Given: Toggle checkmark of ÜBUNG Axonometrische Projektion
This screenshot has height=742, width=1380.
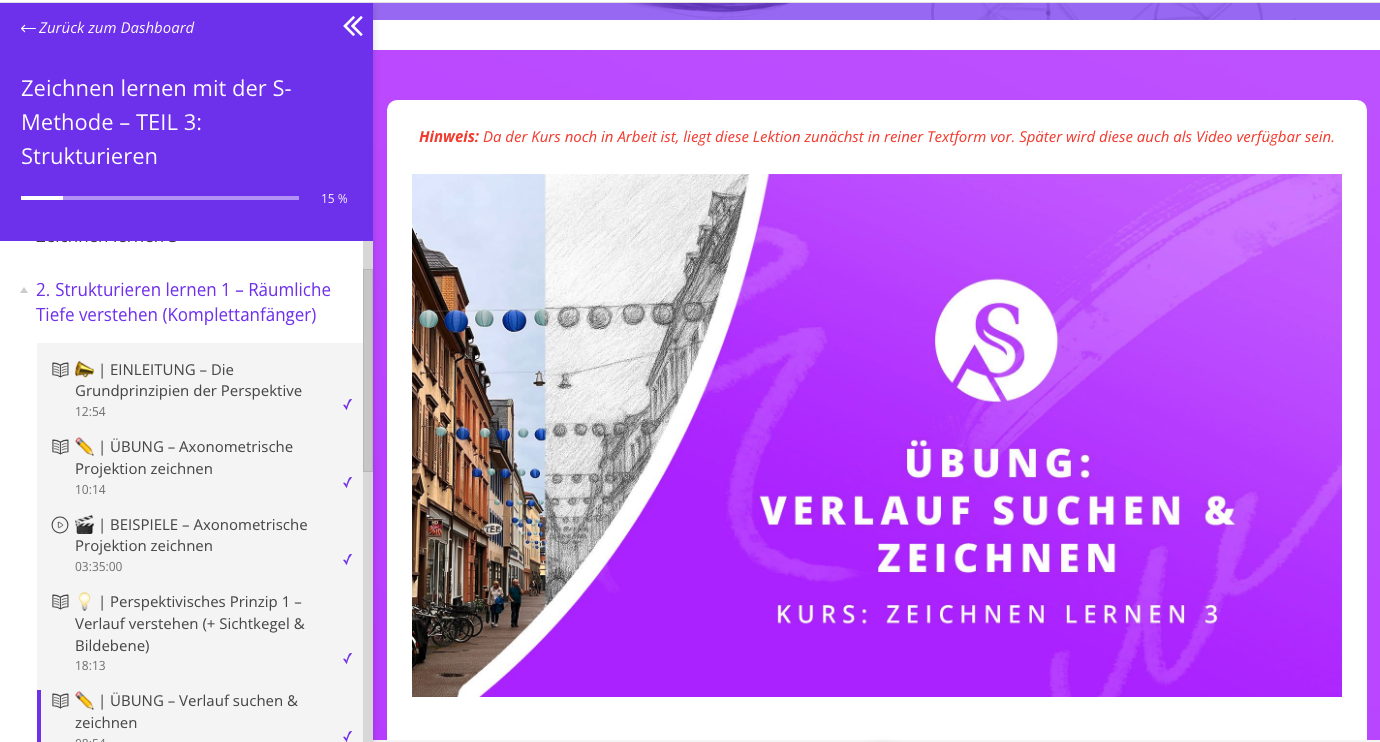Looking at the screenshot, I should click(347, 482).
